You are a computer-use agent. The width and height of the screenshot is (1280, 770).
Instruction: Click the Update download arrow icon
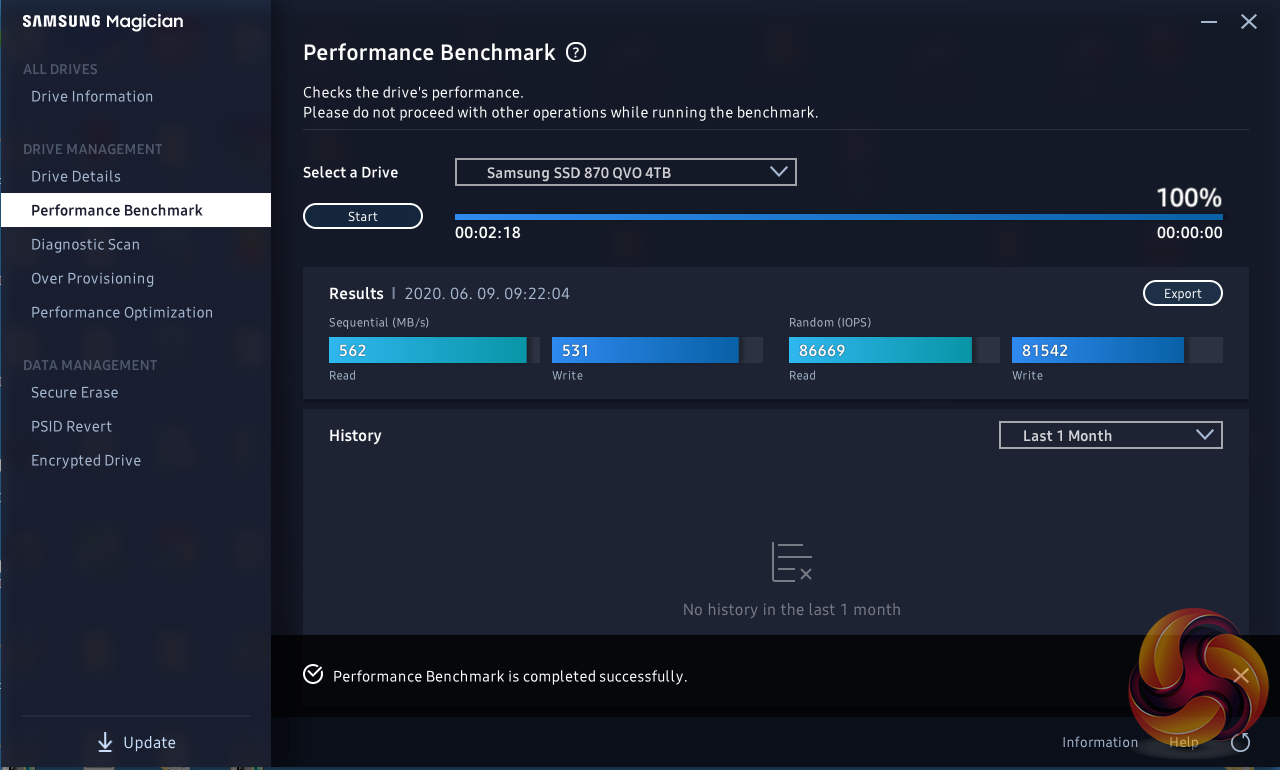click(105, 742)
